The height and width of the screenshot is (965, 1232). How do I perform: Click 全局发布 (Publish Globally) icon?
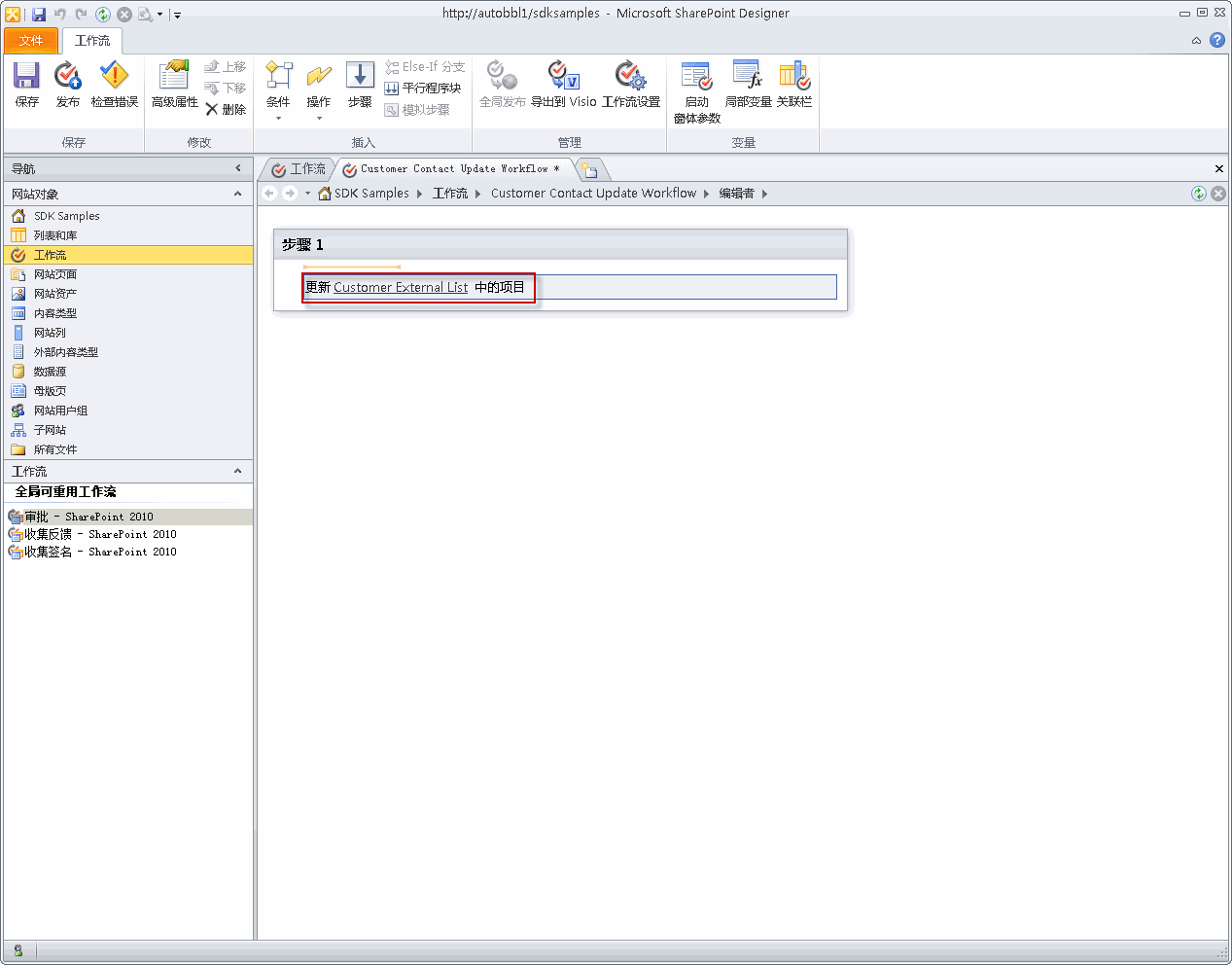point(502,85)
